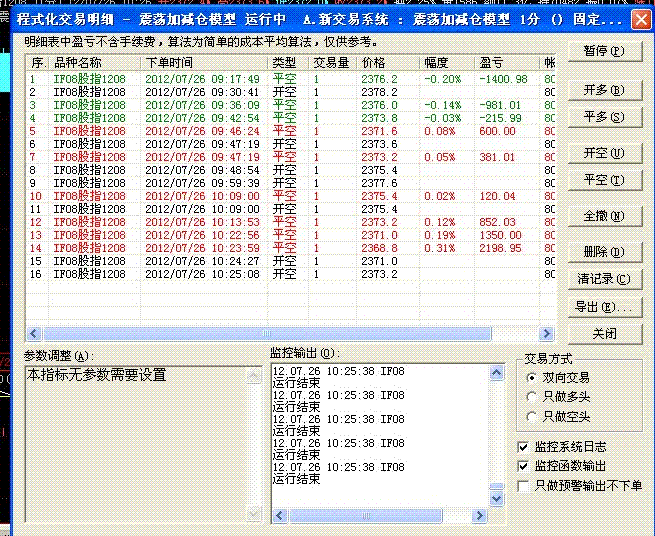The width and height of the screenshot is (655, 536).
Task: Click the trade table's right scroll arrow
Action: [x=546, y=333]
